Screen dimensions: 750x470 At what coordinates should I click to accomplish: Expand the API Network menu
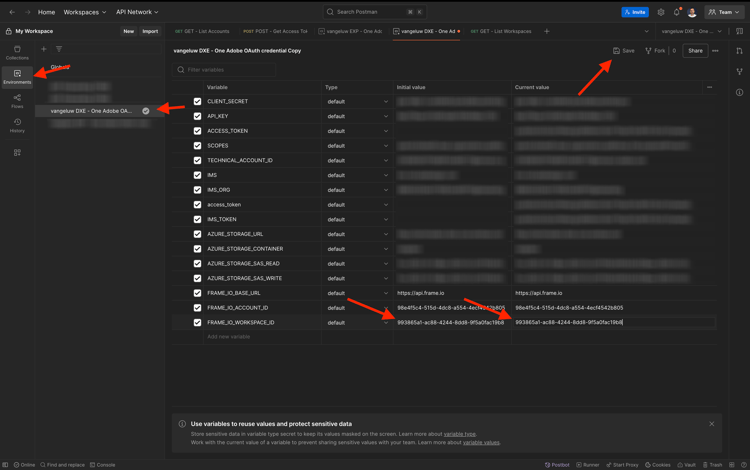click(x=137, y=12)
